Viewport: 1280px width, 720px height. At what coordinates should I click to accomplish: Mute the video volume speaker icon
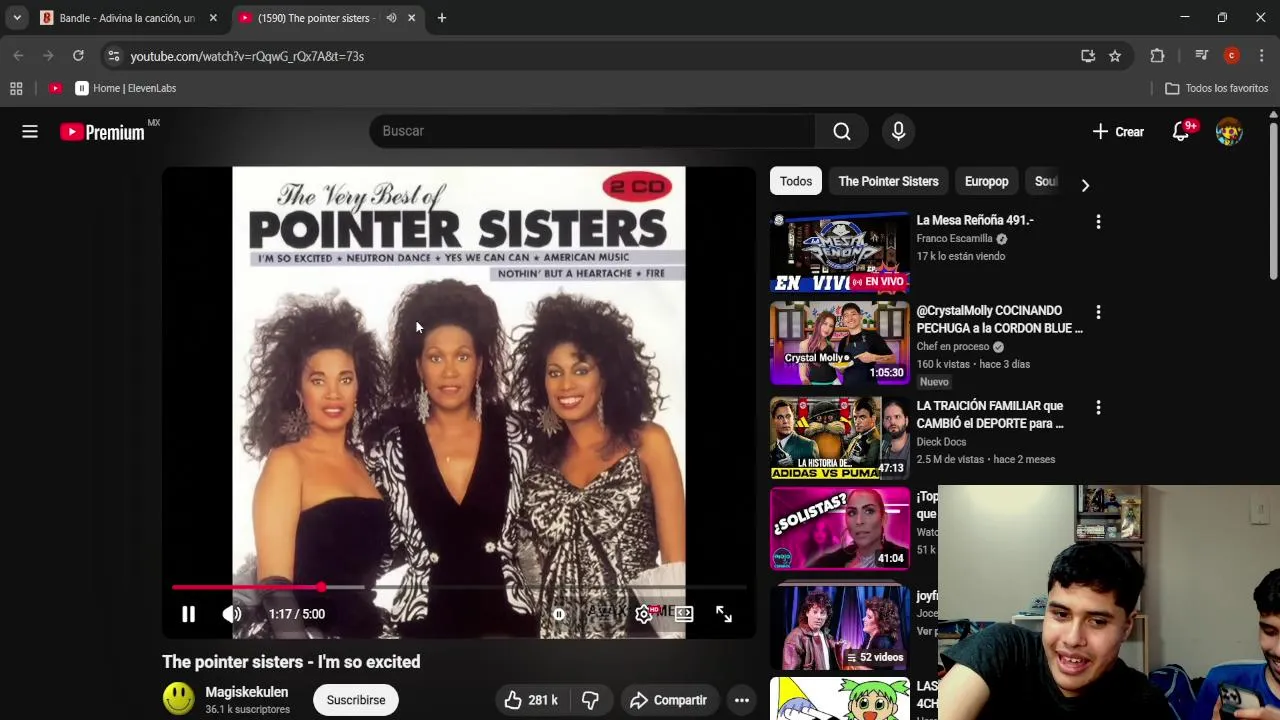click(232, 614)
